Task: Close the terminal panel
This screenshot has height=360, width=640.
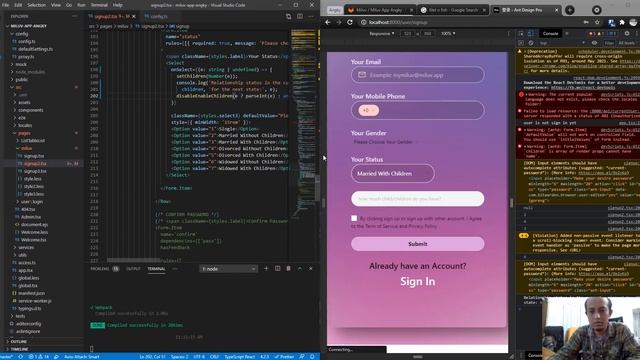Action: pyautogui.click(x=311, y=269)
